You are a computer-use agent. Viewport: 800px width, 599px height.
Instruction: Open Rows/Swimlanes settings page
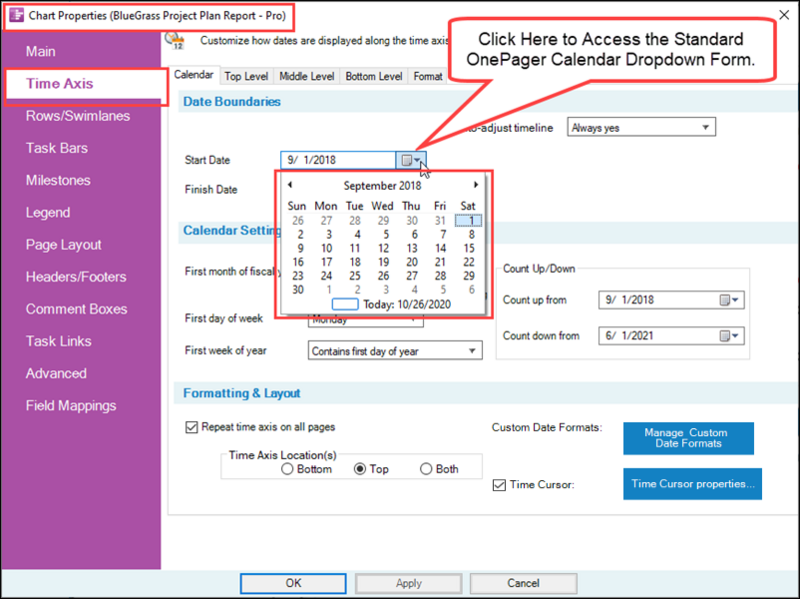point(78,116)
